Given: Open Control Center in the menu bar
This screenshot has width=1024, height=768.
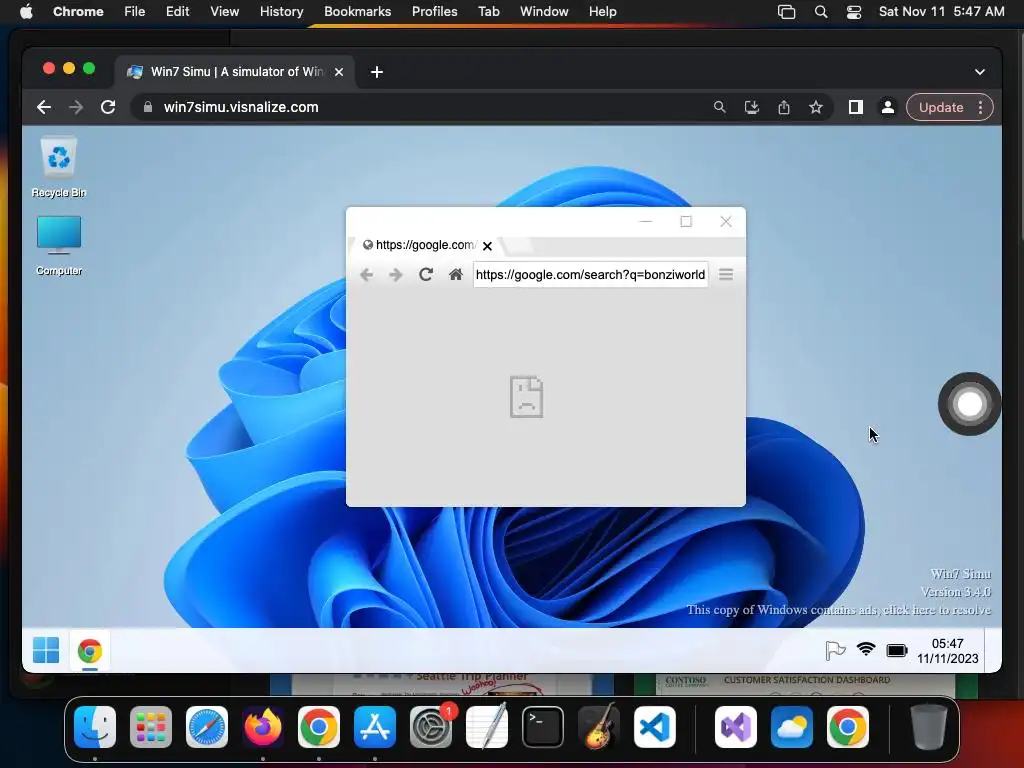Looking at the screenshot, I should pos(854,12).
